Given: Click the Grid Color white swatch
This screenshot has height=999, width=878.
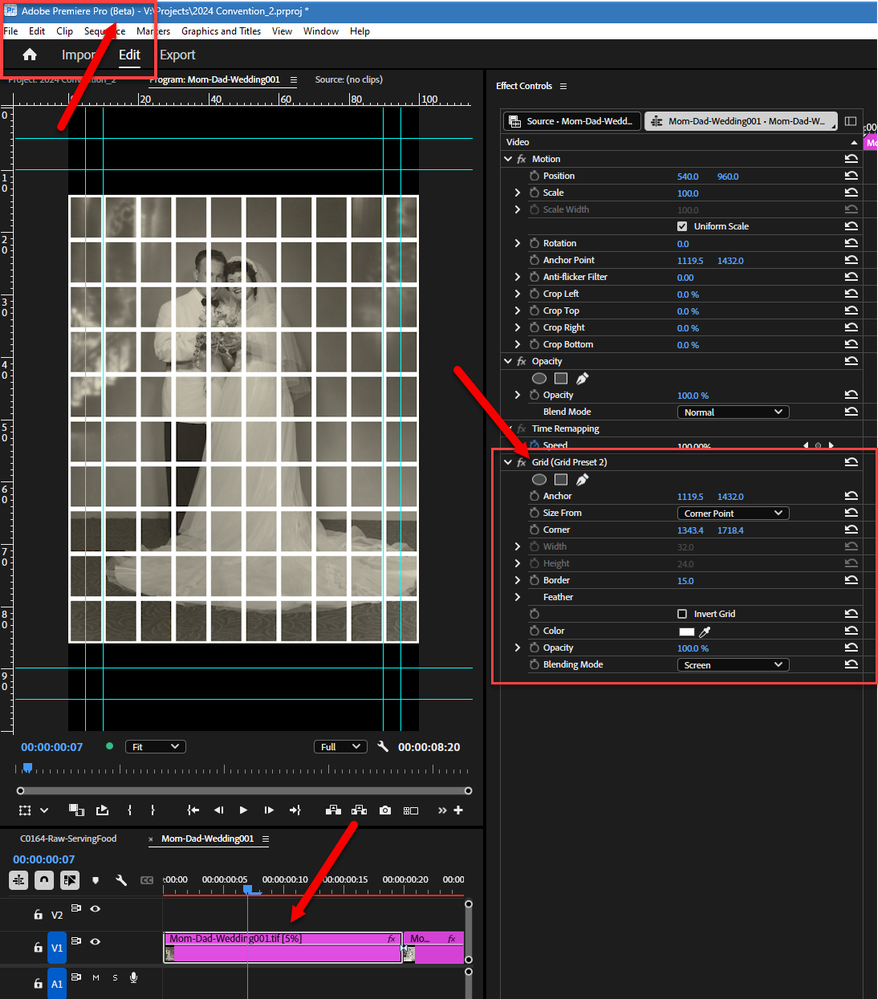Looking at the screenshot, I should click(x=686, y=631).
